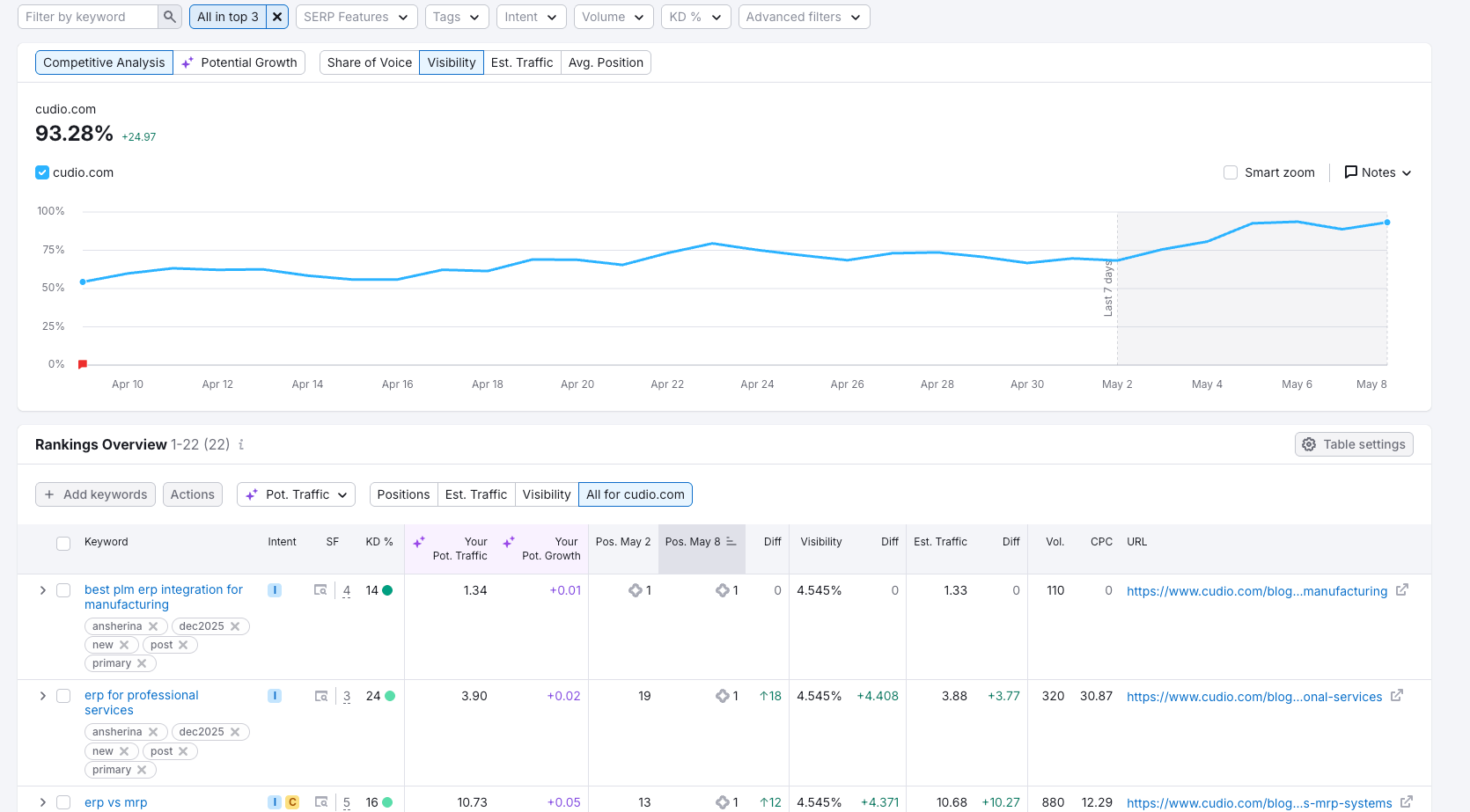Remove 'primary' tag from best plm erp row
This screenshot has height=812, width=1470.
coord(142,663)
